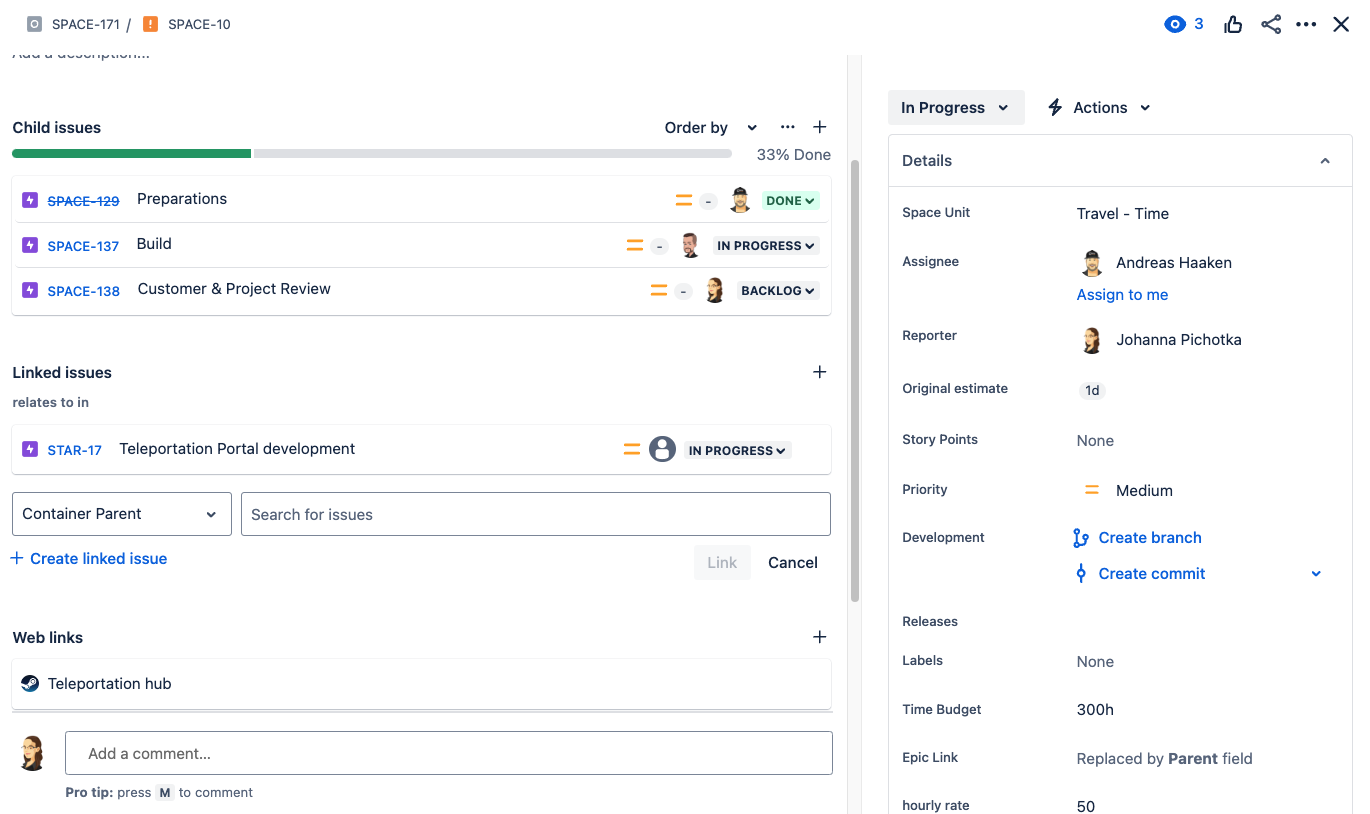This screenshot has height=814, width=1370.
Task: Open the top-right more actions ellipsis menu
Action: point(1306,24)
